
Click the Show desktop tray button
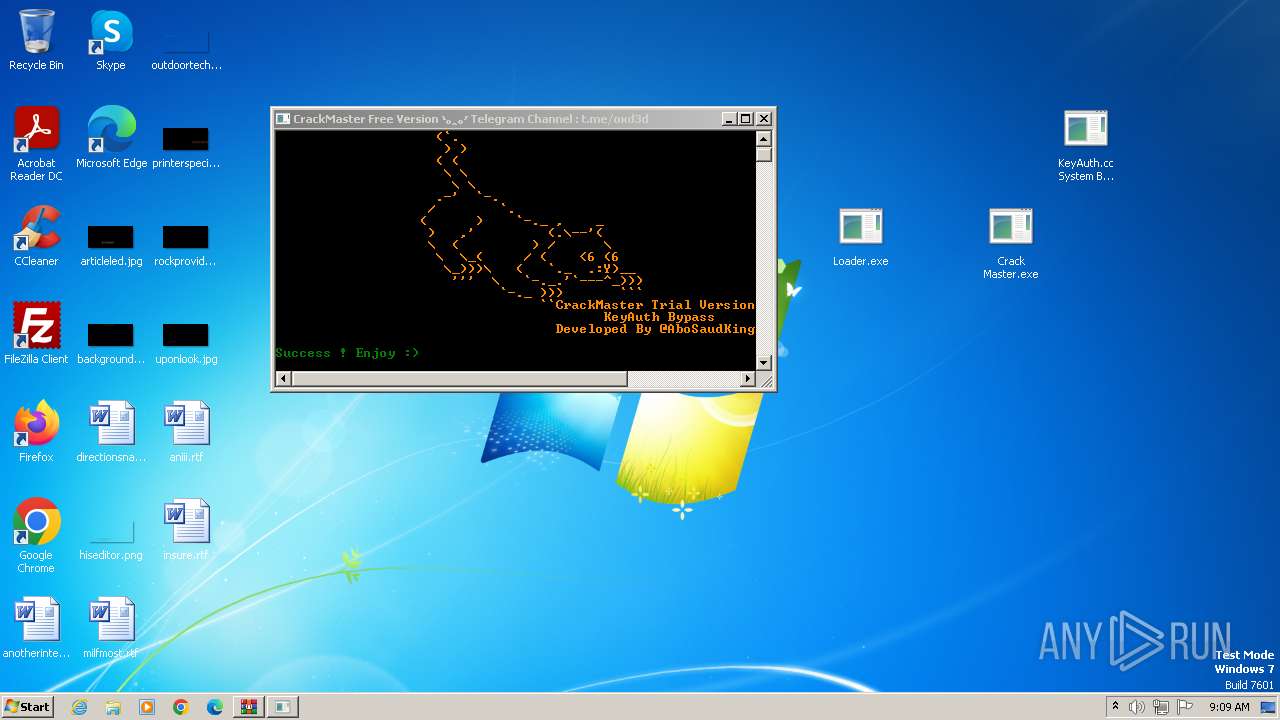[x=1269, y=707]
